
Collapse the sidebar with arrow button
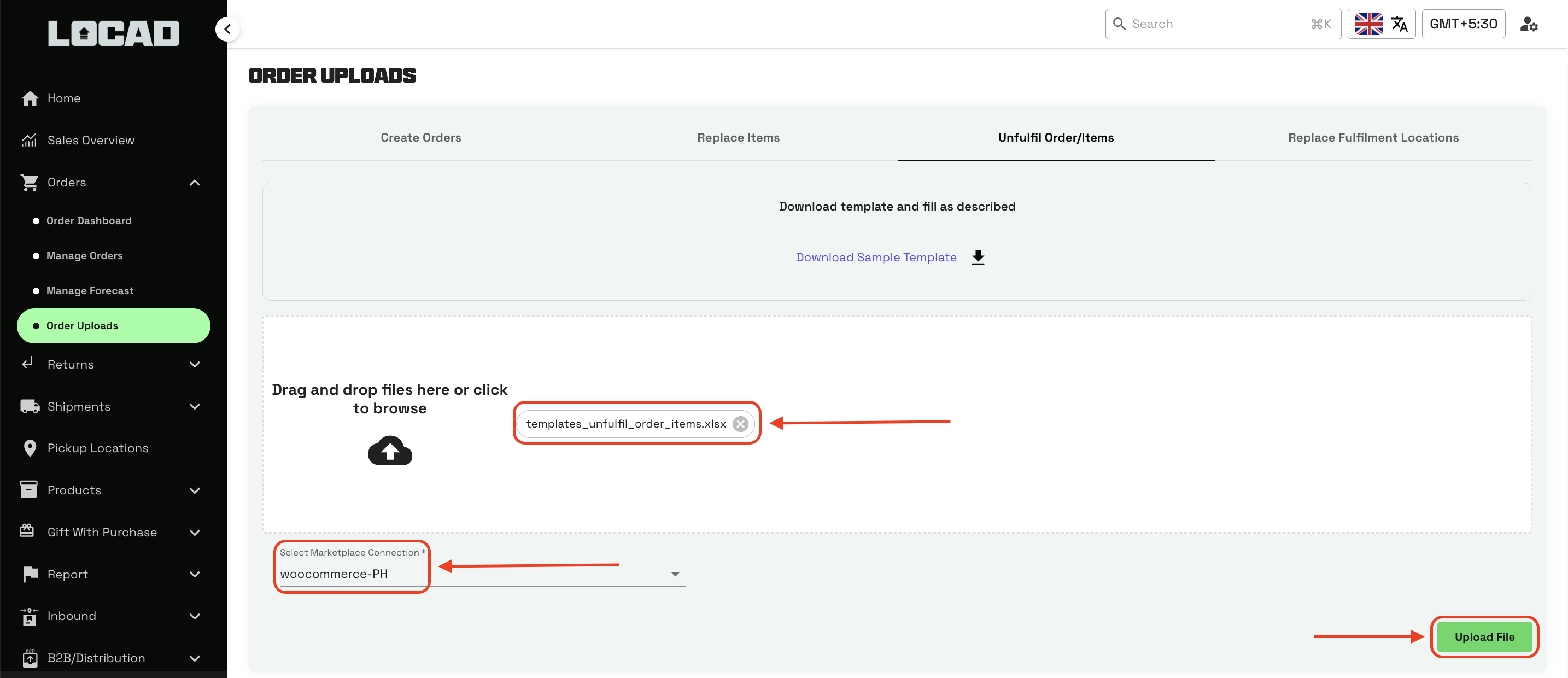[x=227, y=28]
